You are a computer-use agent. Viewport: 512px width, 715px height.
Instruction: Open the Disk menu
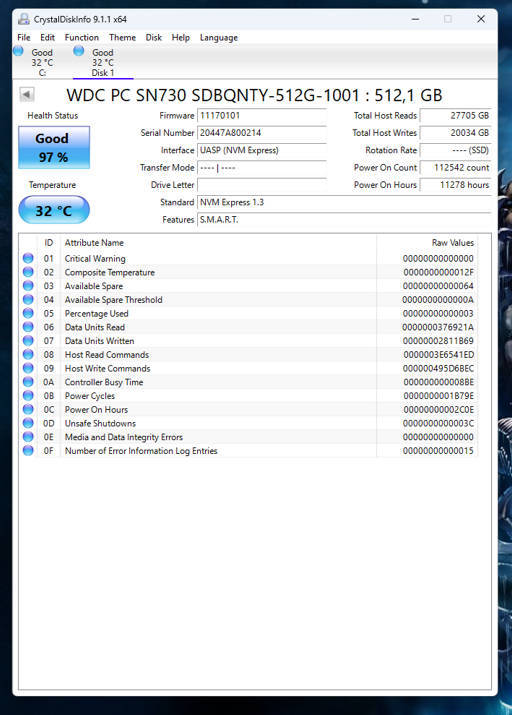point(154,37)
